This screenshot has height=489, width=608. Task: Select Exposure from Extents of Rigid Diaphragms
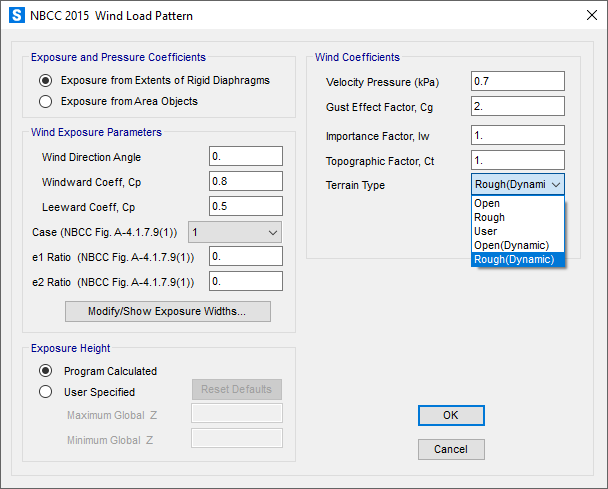[45, 80]
